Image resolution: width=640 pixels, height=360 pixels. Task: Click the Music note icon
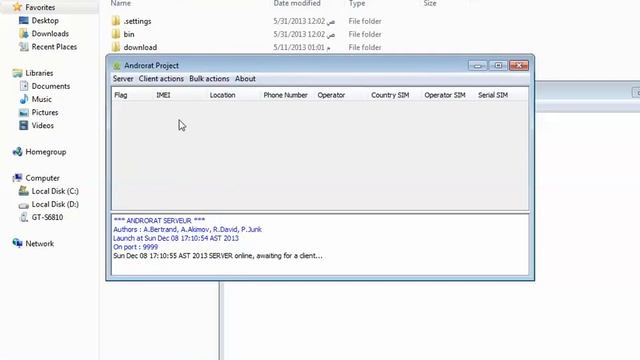(x=24, y=99)
